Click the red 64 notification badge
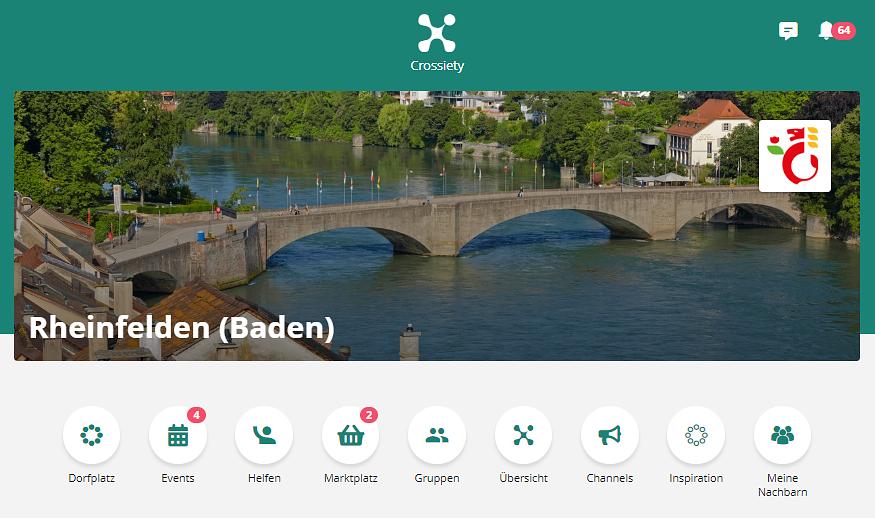The height and width of the screenshot is (518, 875). point(844,30)
